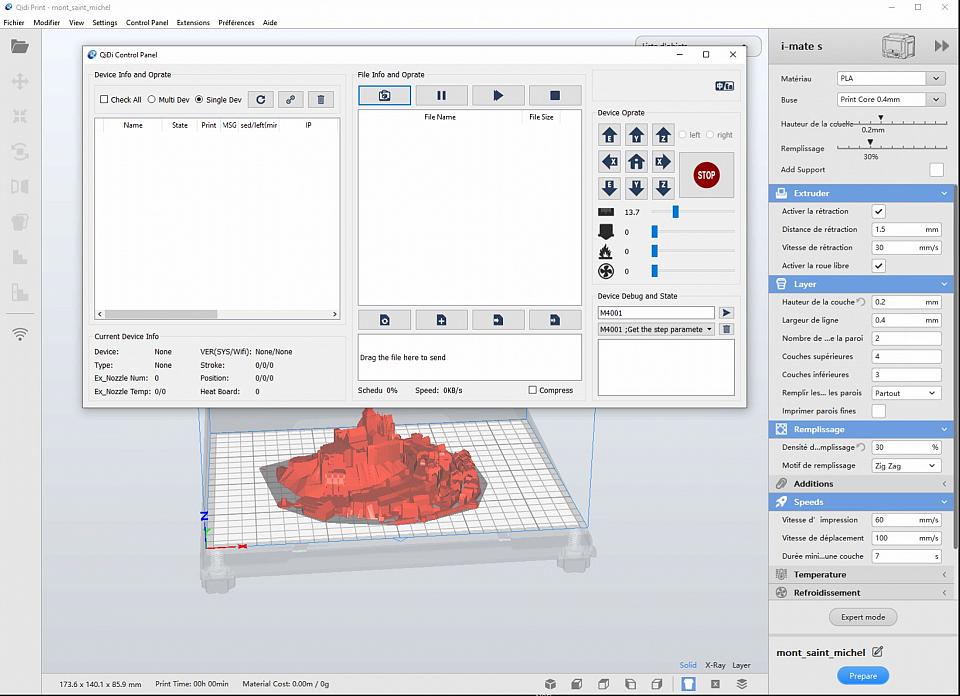Adjust Remplissage 30% slider

coord(870,143)
